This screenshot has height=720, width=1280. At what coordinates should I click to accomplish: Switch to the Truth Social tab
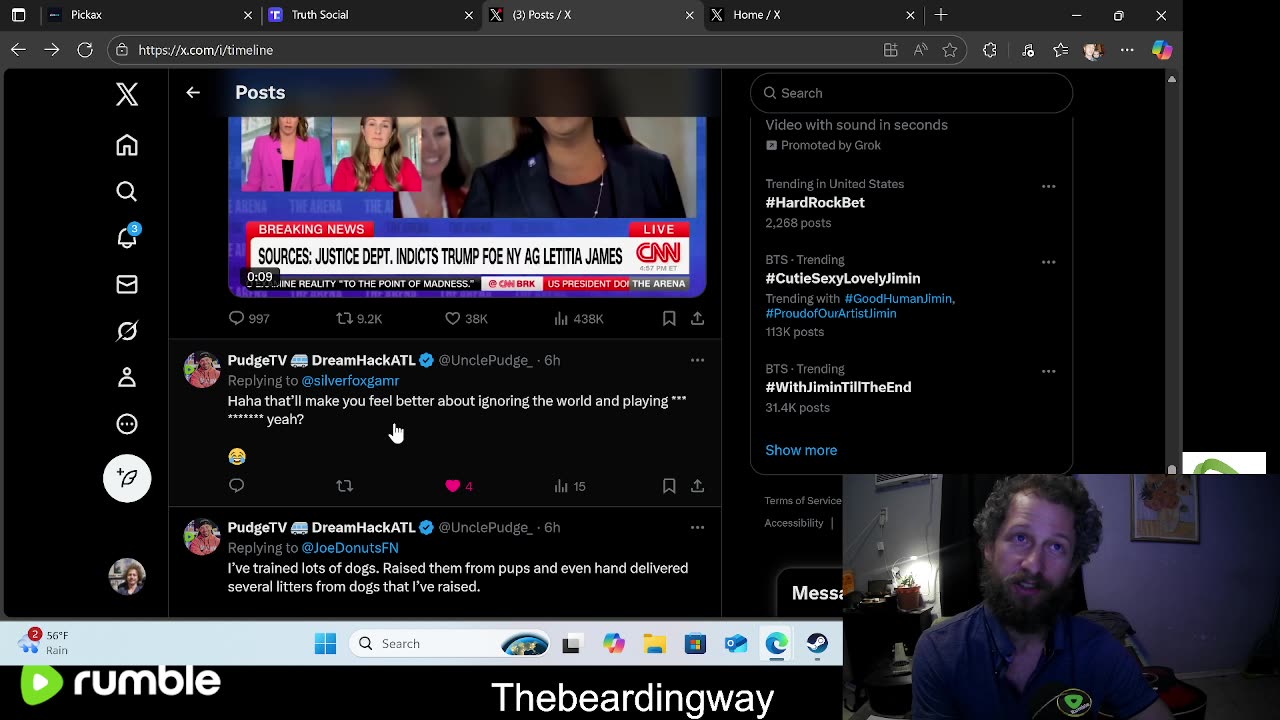pos(368,15)
